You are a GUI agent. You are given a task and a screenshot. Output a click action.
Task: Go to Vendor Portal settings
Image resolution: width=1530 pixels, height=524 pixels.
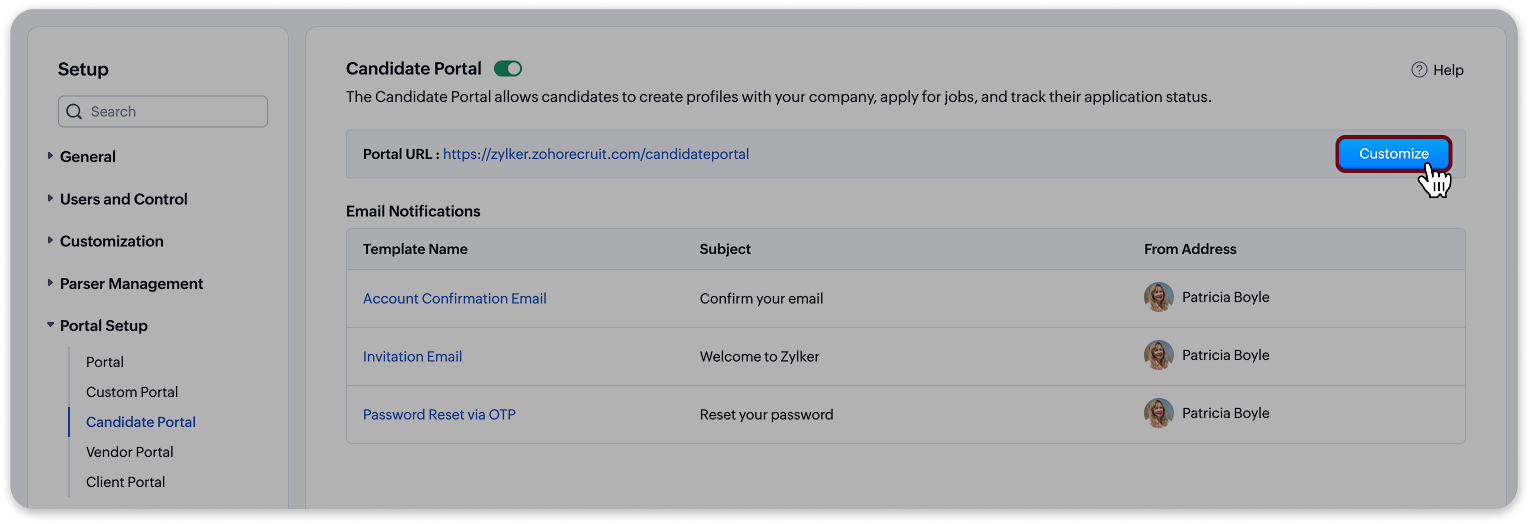coord(129,452)
